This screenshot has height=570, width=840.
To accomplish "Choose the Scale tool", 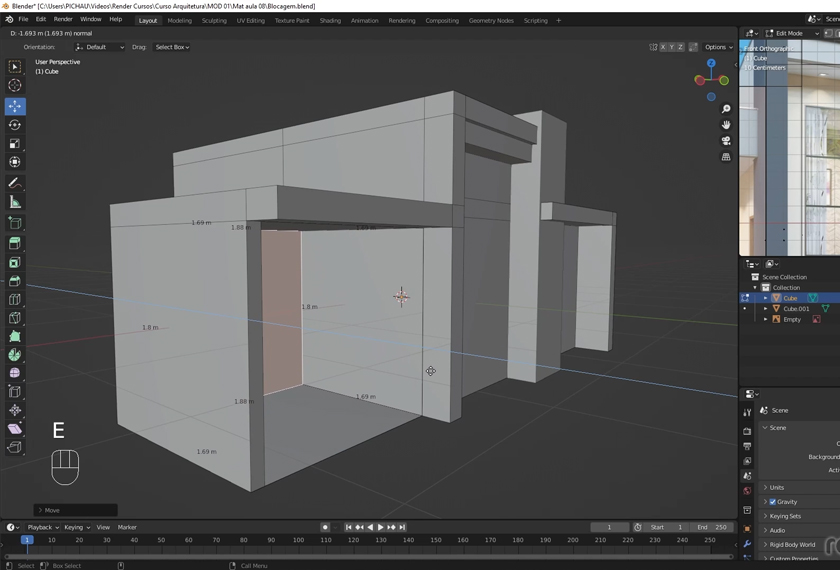I will point(15,144).
